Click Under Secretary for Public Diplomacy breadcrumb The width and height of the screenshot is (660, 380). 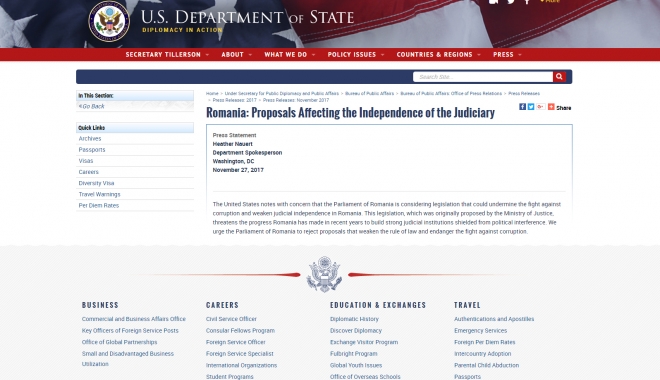282,93
